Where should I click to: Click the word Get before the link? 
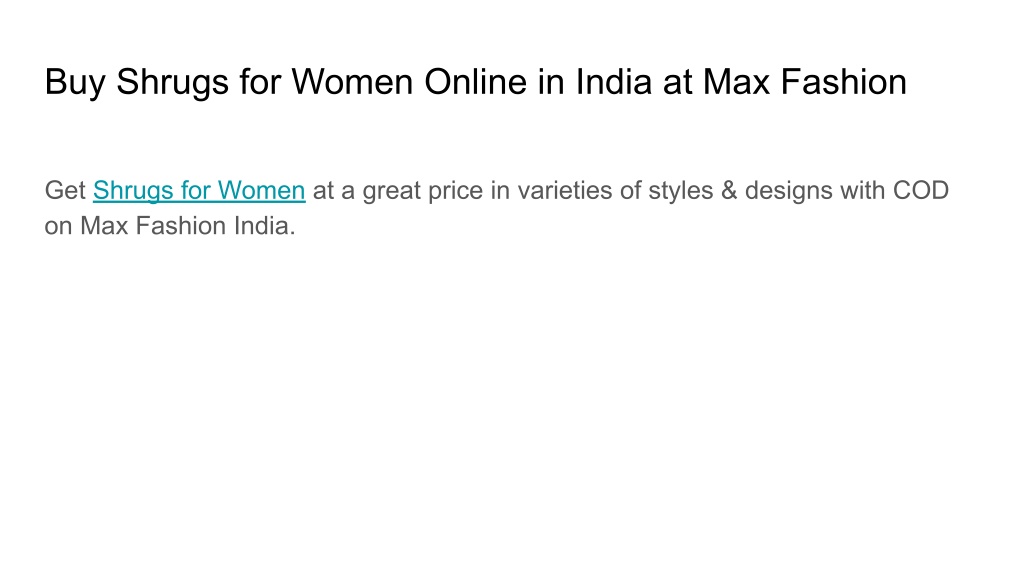pyautogui.click(x=65, y=191)
